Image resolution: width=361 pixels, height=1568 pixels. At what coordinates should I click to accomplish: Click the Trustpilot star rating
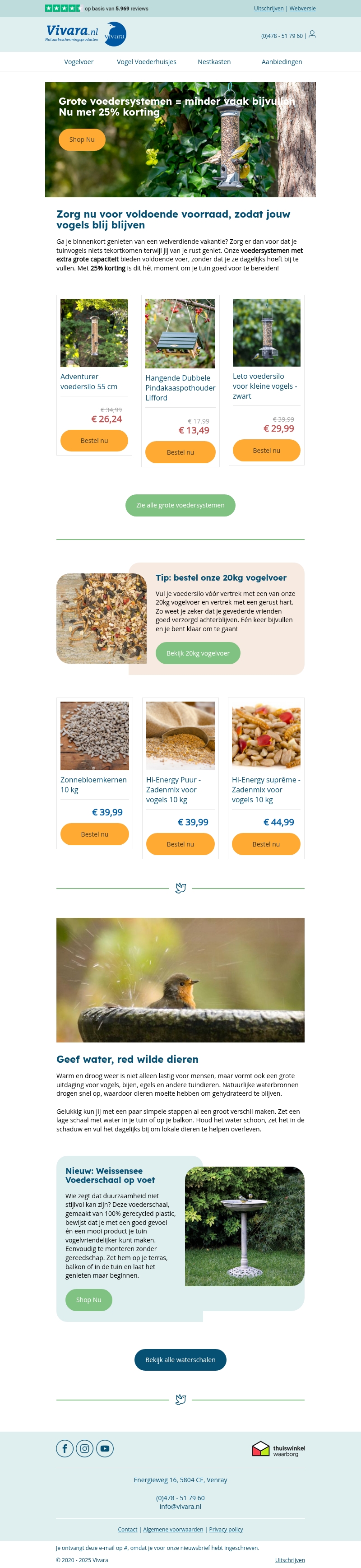tap(63, 8)
